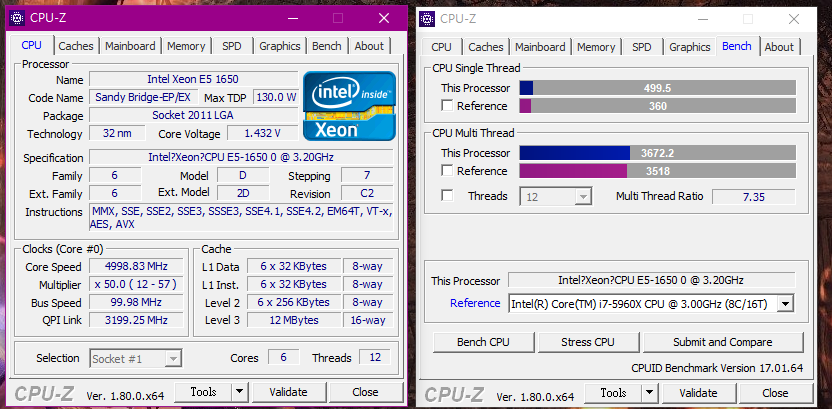Click Validate button in right window

(698, 393)
